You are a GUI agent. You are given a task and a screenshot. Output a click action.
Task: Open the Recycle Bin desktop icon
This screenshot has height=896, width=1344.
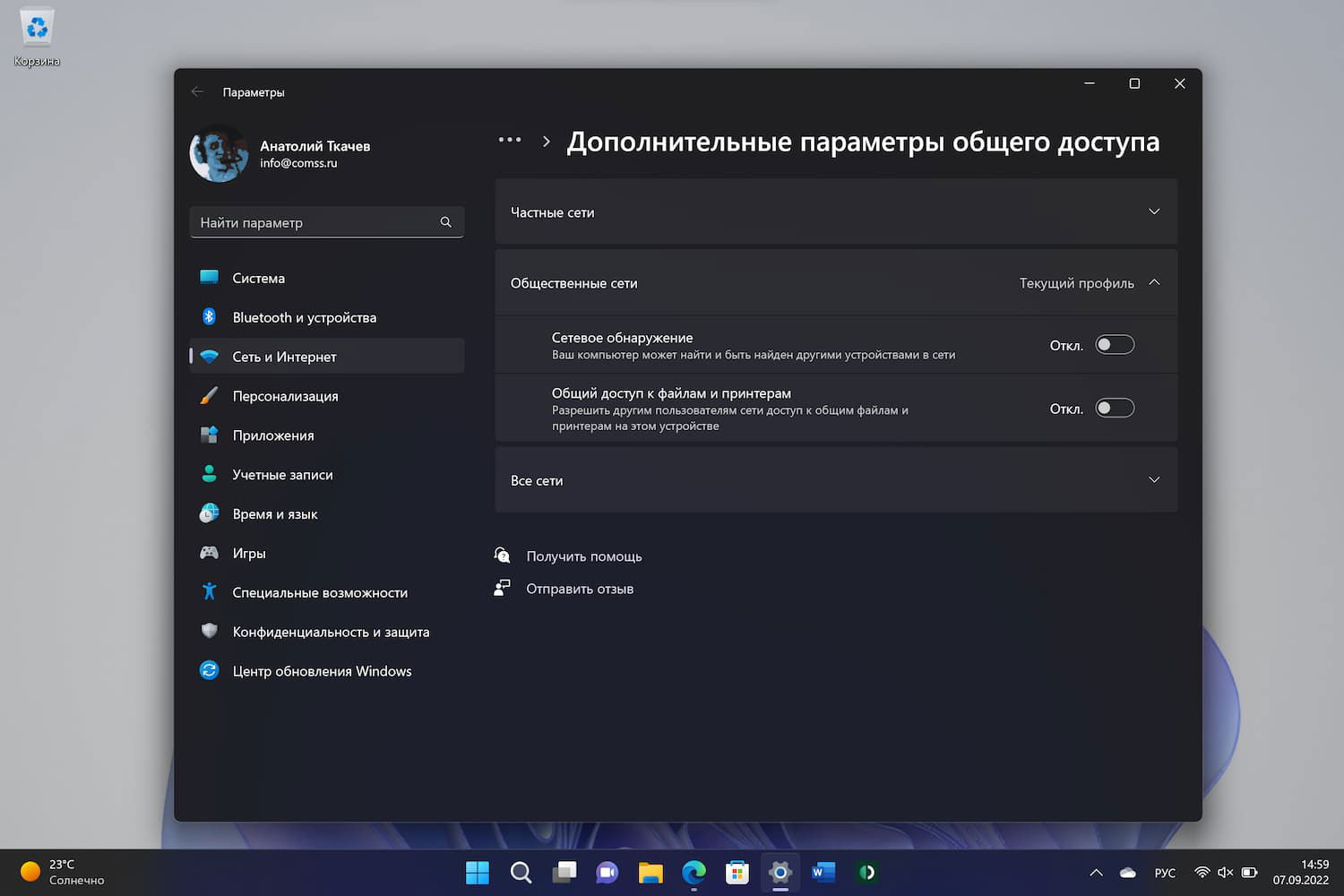pyautogui.click(x=37, y=38)
